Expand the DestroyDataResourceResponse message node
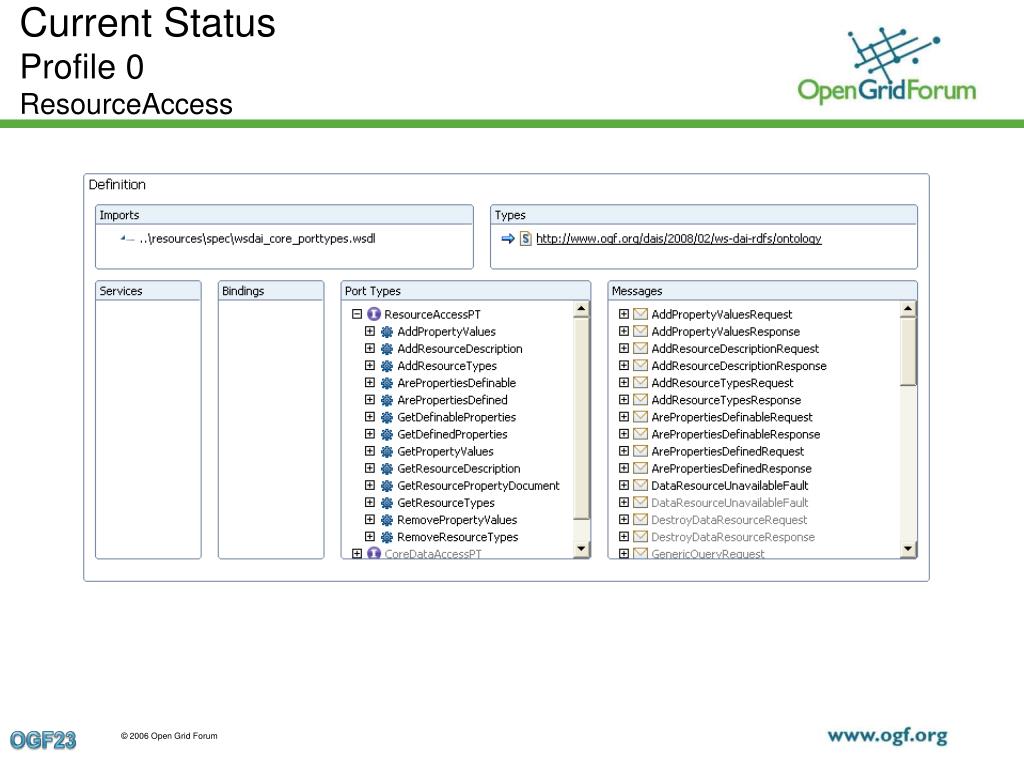The image size is (1024, 768). (x=624, y=536)
